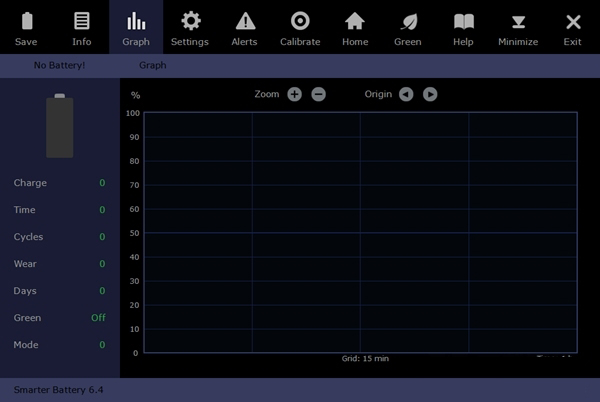Minimize the Smarter Battery window
Image resolution: width=600 pixels, height=402 pixels.
(518, 27)
